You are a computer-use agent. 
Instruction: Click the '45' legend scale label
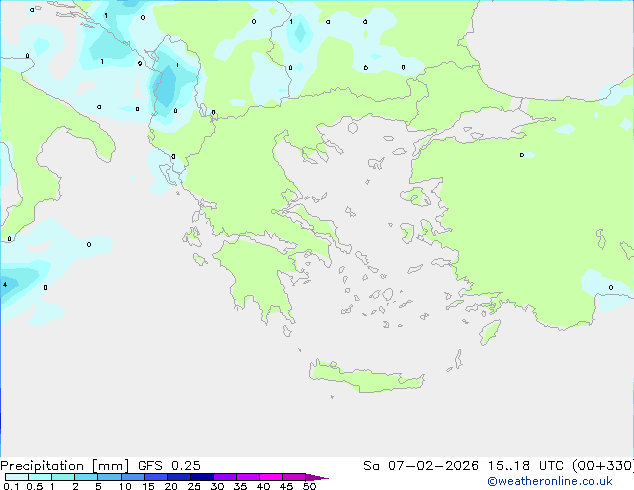coord(286,486)
